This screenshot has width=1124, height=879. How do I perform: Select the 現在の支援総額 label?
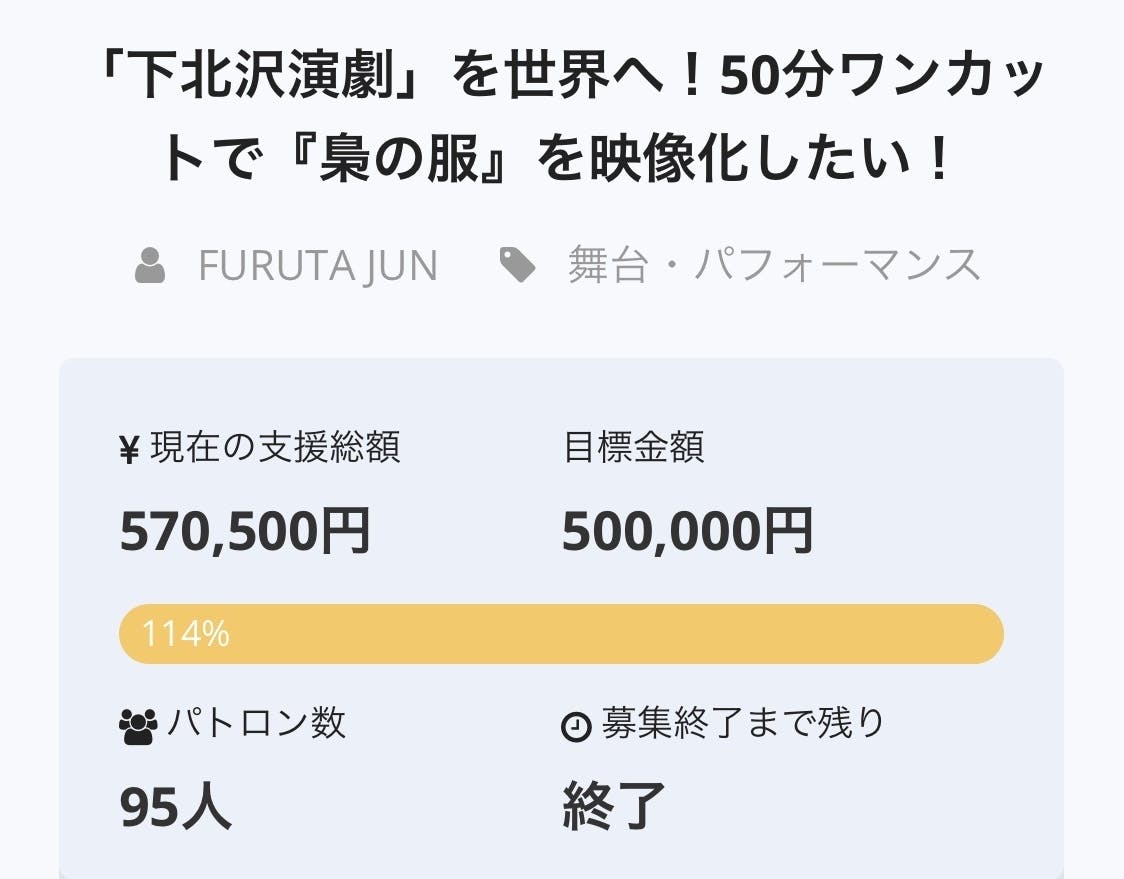click(x=275, y=448)
